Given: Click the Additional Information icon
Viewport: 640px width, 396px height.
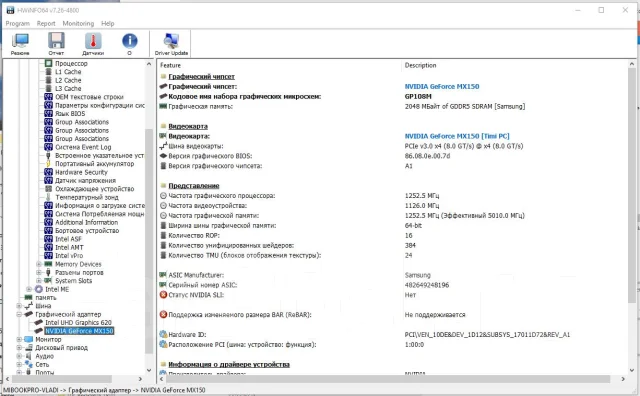Looking at the screenshot, I should pyautogui.click(x=49, y=222).
